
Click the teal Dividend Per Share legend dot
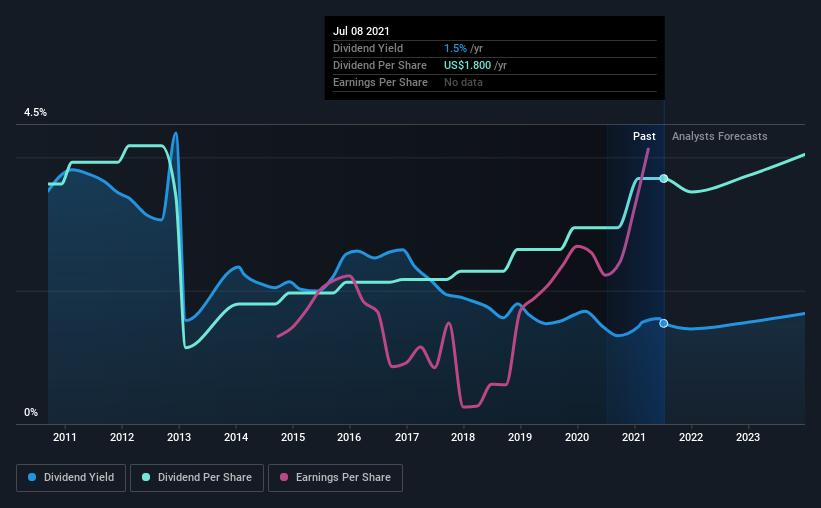tap(146, 477)
